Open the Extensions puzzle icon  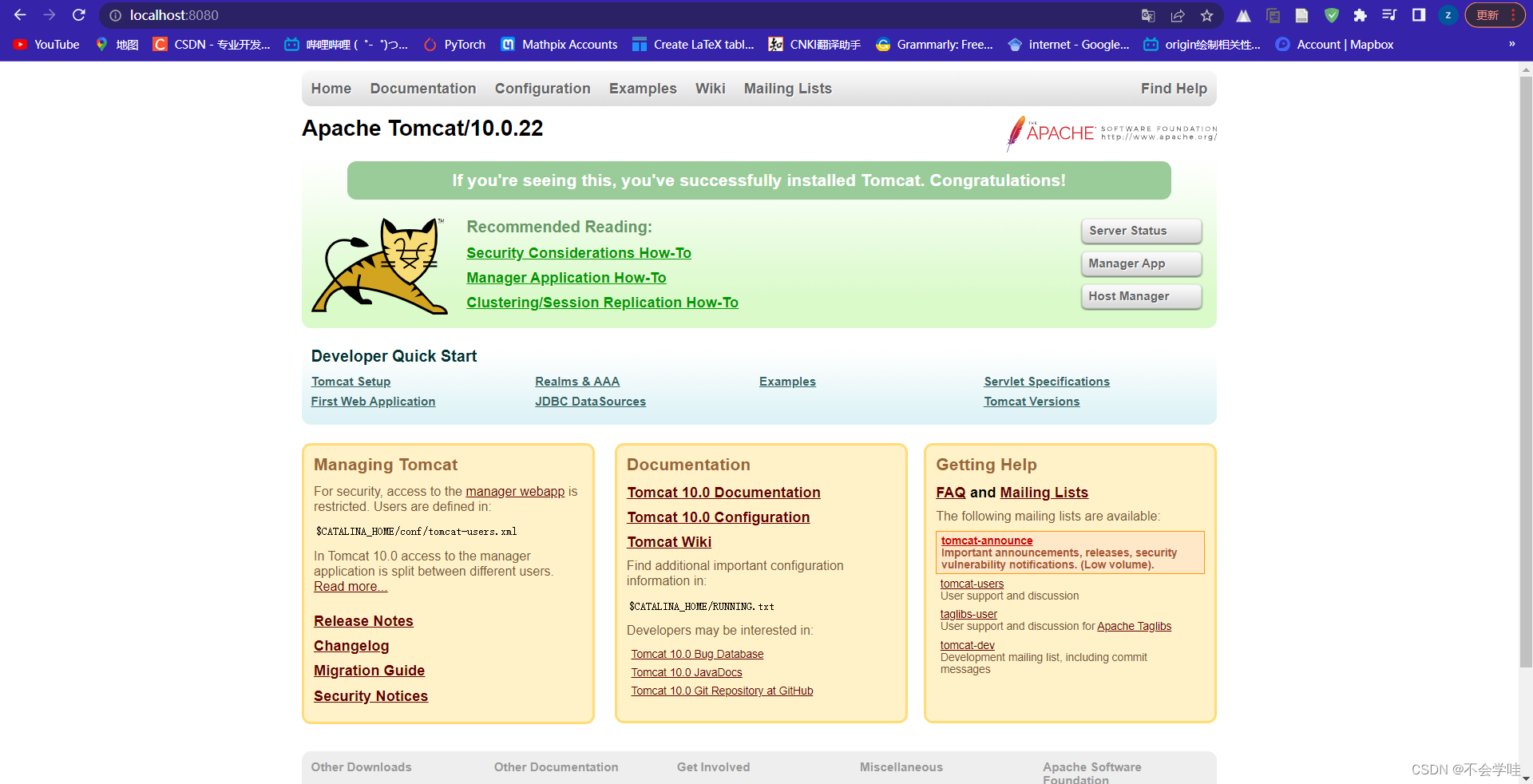[x=1360, y=15]
